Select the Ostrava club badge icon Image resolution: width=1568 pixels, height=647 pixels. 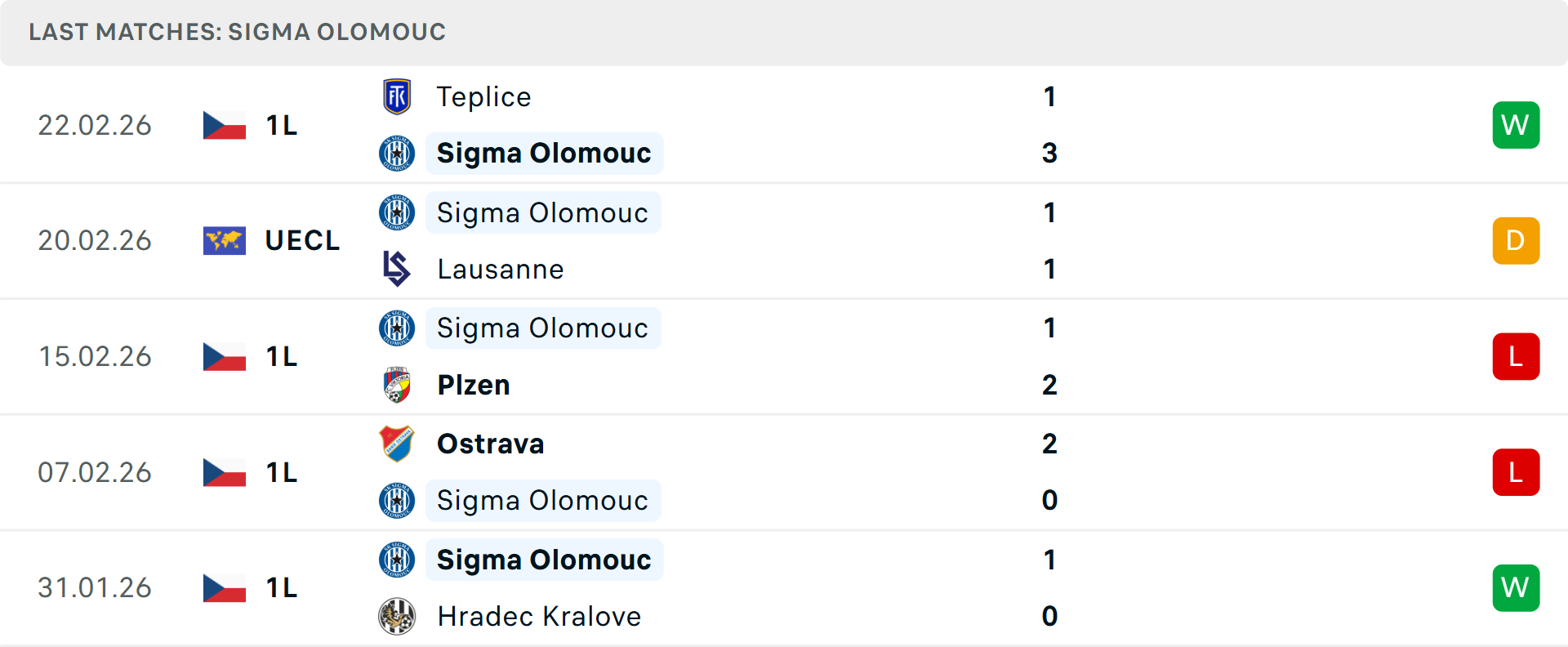pos(397,444)
